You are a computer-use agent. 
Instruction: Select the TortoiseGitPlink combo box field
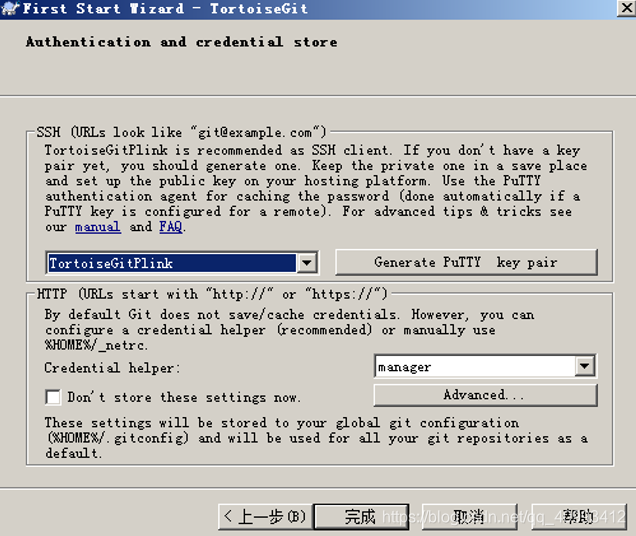[x=182, y=263]
